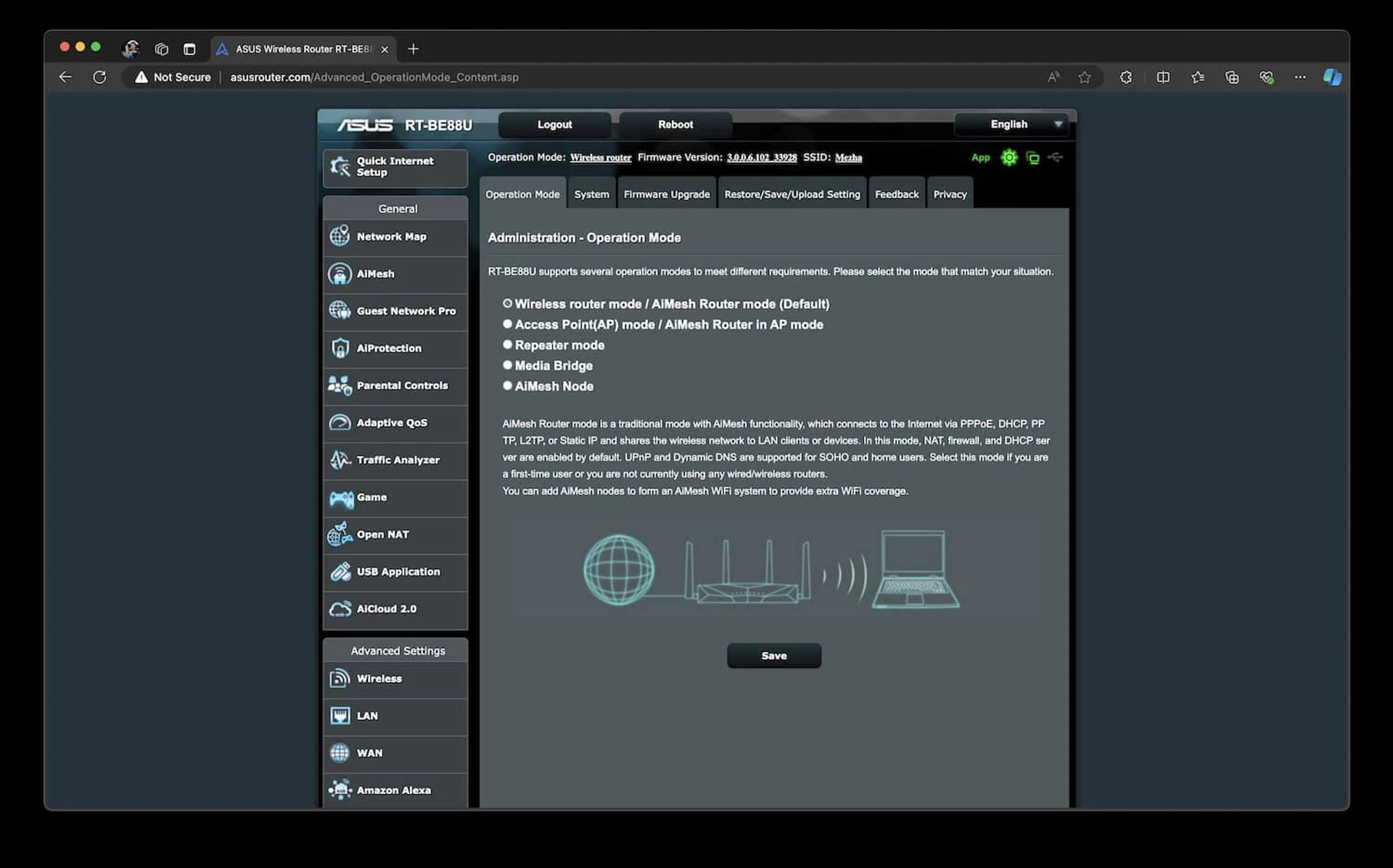Select Media Bridge radio button
The image size is (1393, 868).
(x=507, y=365)
